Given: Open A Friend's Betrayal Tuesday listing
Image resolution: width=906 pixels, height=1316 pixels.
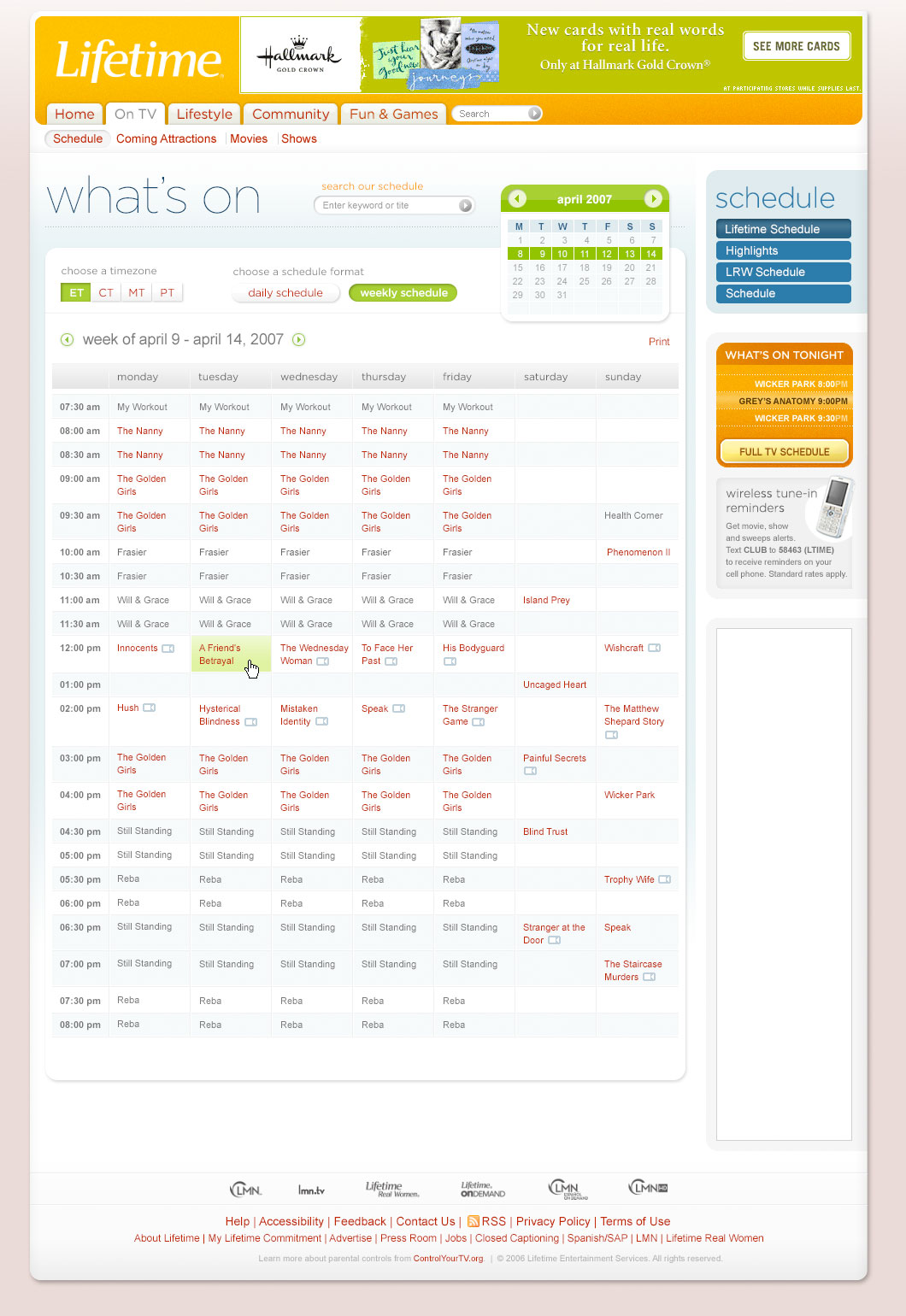Looking at the screenshot, I should (x=220, y=655).
